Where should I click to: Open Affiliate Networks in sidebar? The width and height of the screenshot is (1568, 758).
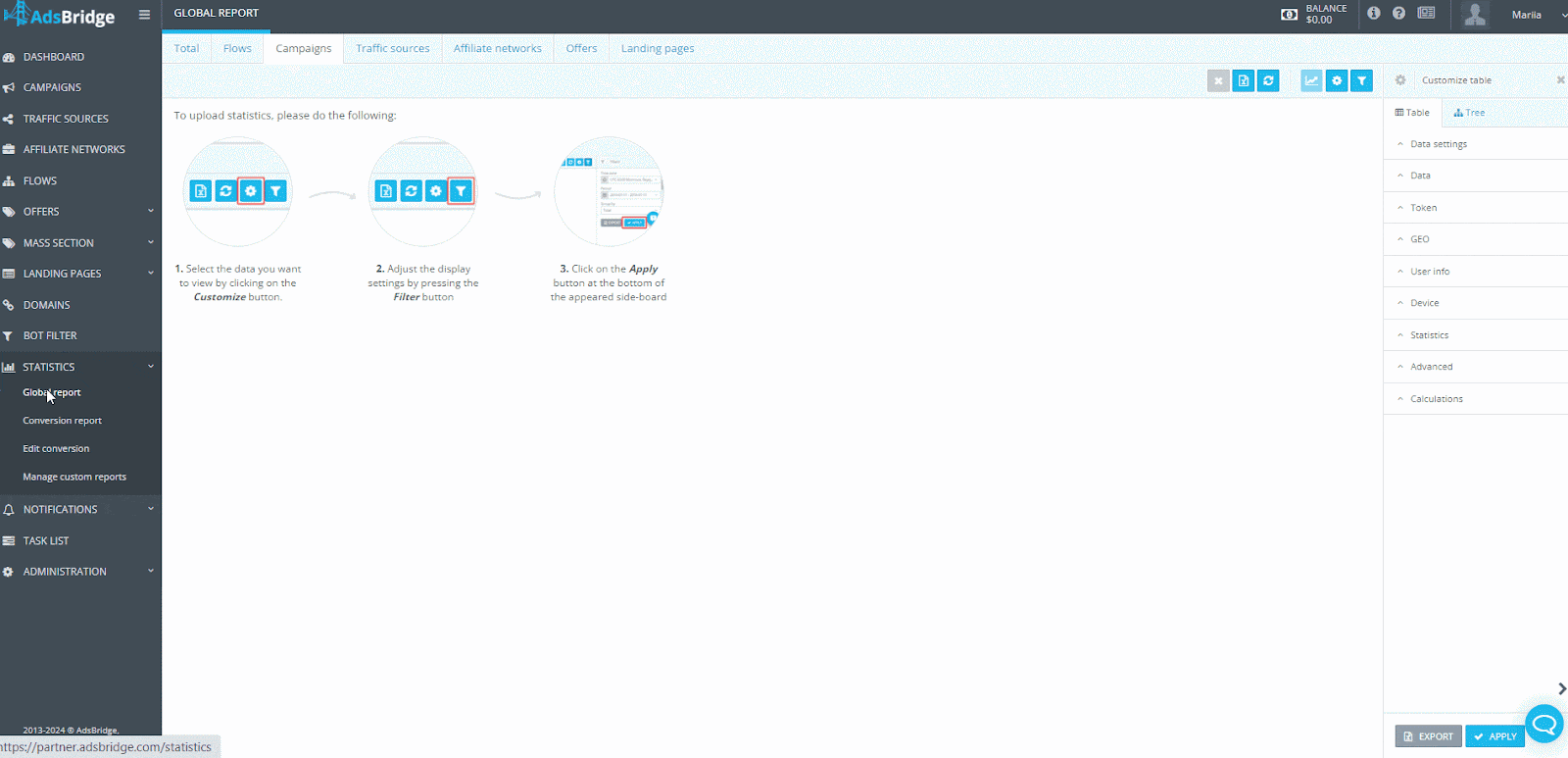(80, 149)
